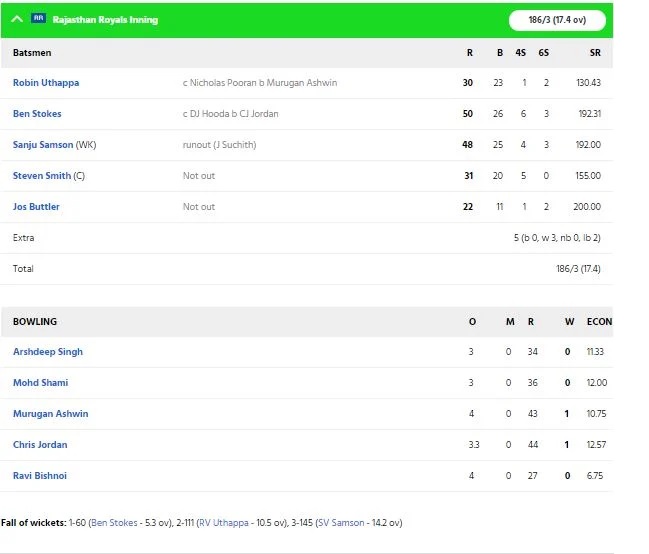The height and width of the screenshot is (554, 649).
Task: Click SV Samson in fall of wickets
Action: click(x=341, y=523)
